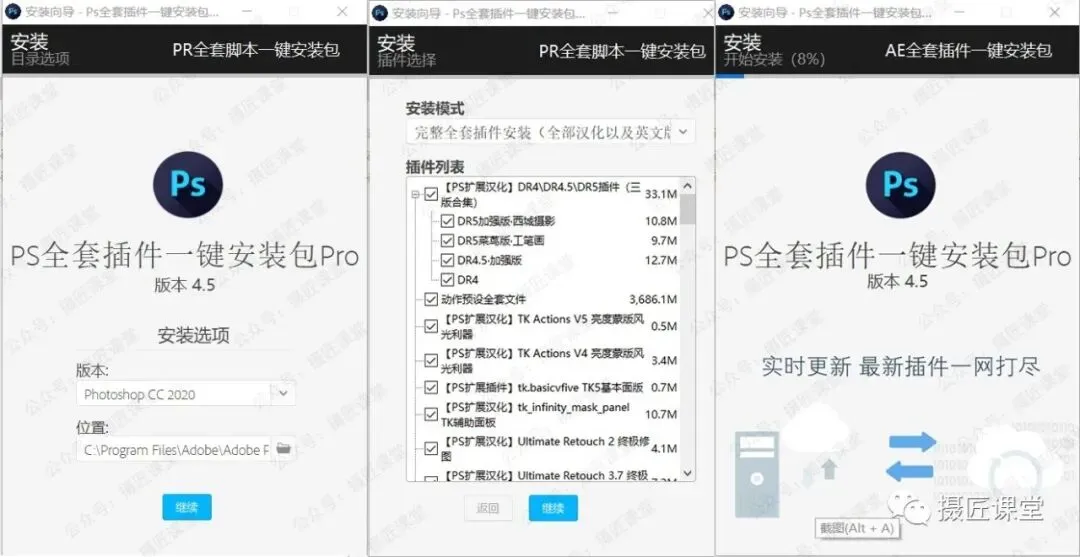The image size is (1080, 557).
Task: Click 继续 in the directory options window
Action: click(x=187, y=507)
